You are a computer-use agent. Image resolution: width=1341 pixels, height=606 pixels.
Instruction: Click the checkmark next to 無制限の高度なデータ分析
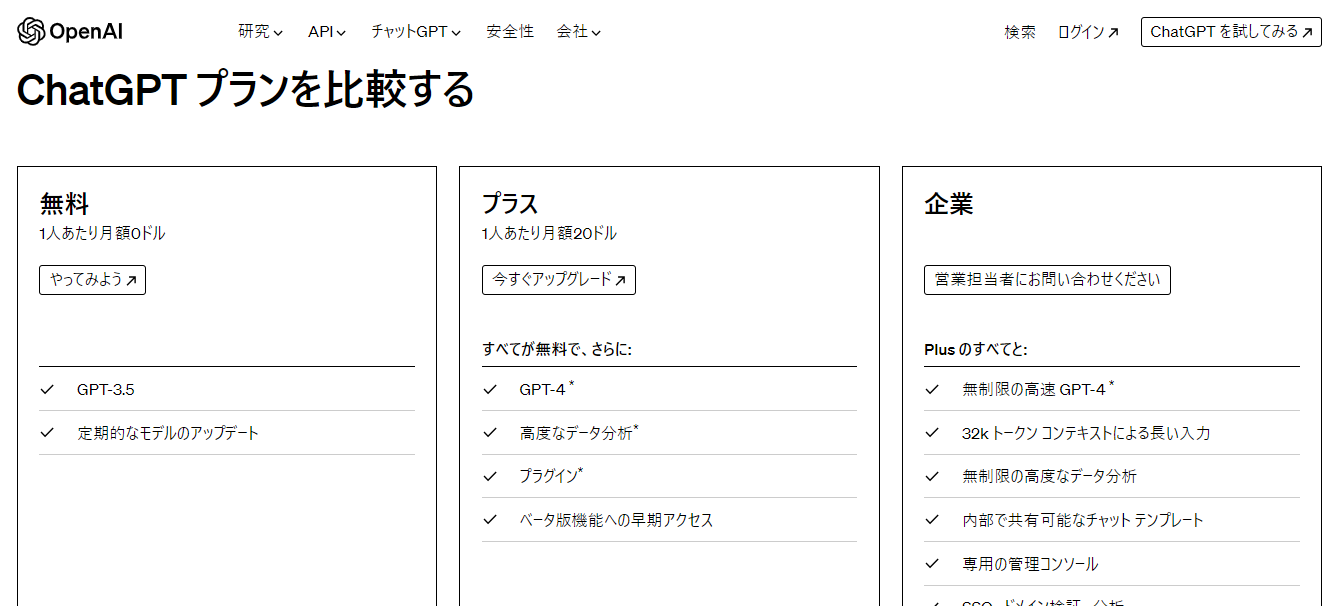[932, 476]
